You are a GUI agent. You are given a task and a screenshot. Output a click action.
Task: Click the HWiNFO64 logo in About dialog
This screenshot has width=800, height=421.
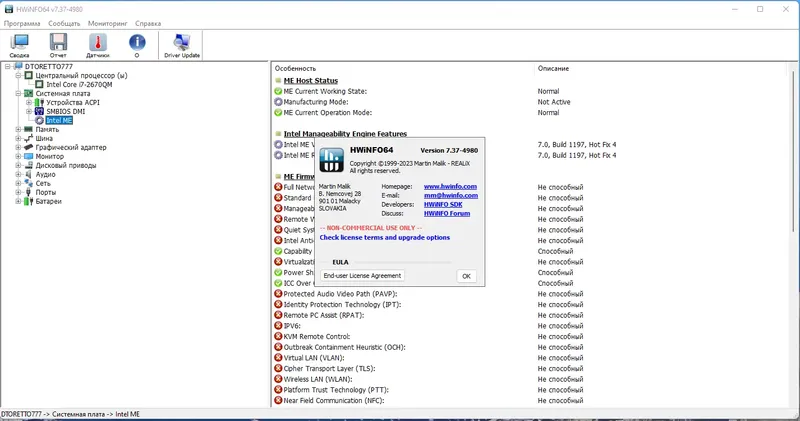click(x=331, y=160)
